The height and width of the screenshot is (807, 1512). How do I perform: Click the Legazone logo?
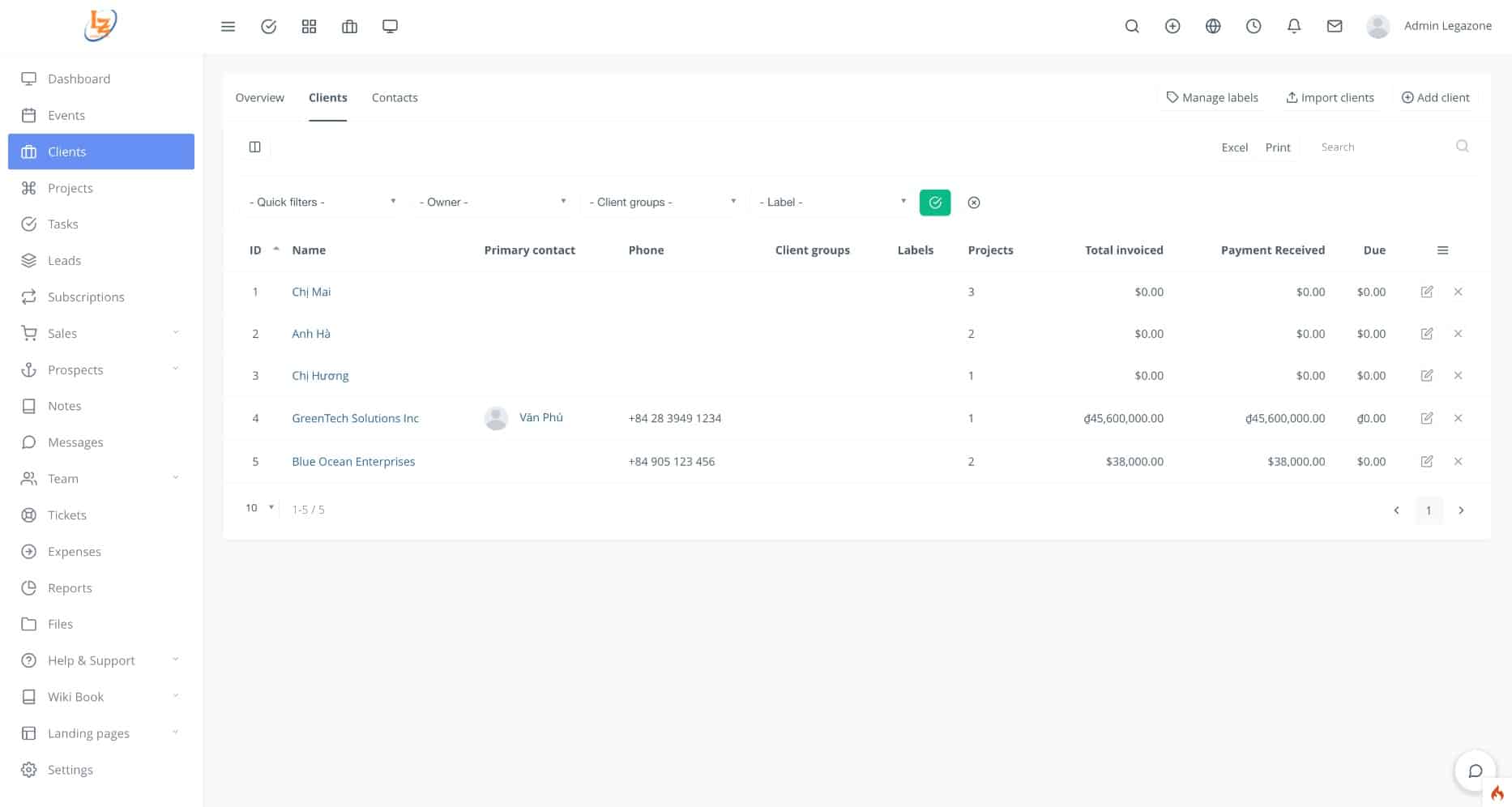pos(100,25)
